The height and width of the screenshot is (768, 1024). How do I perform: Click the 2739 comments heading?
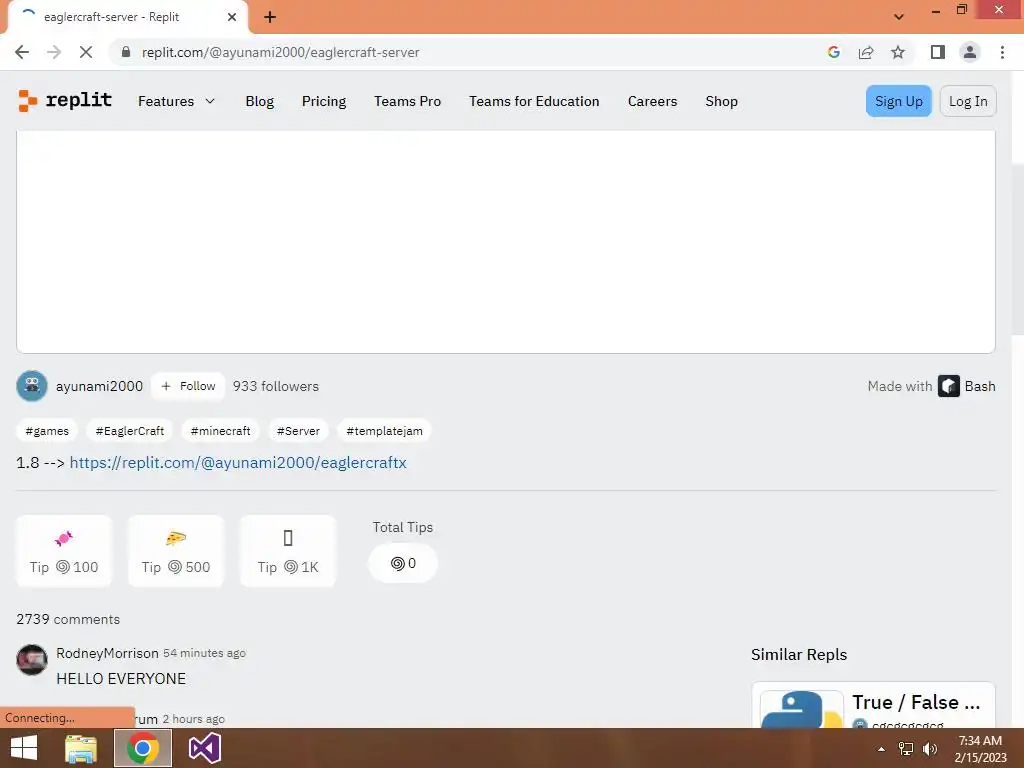68,619
